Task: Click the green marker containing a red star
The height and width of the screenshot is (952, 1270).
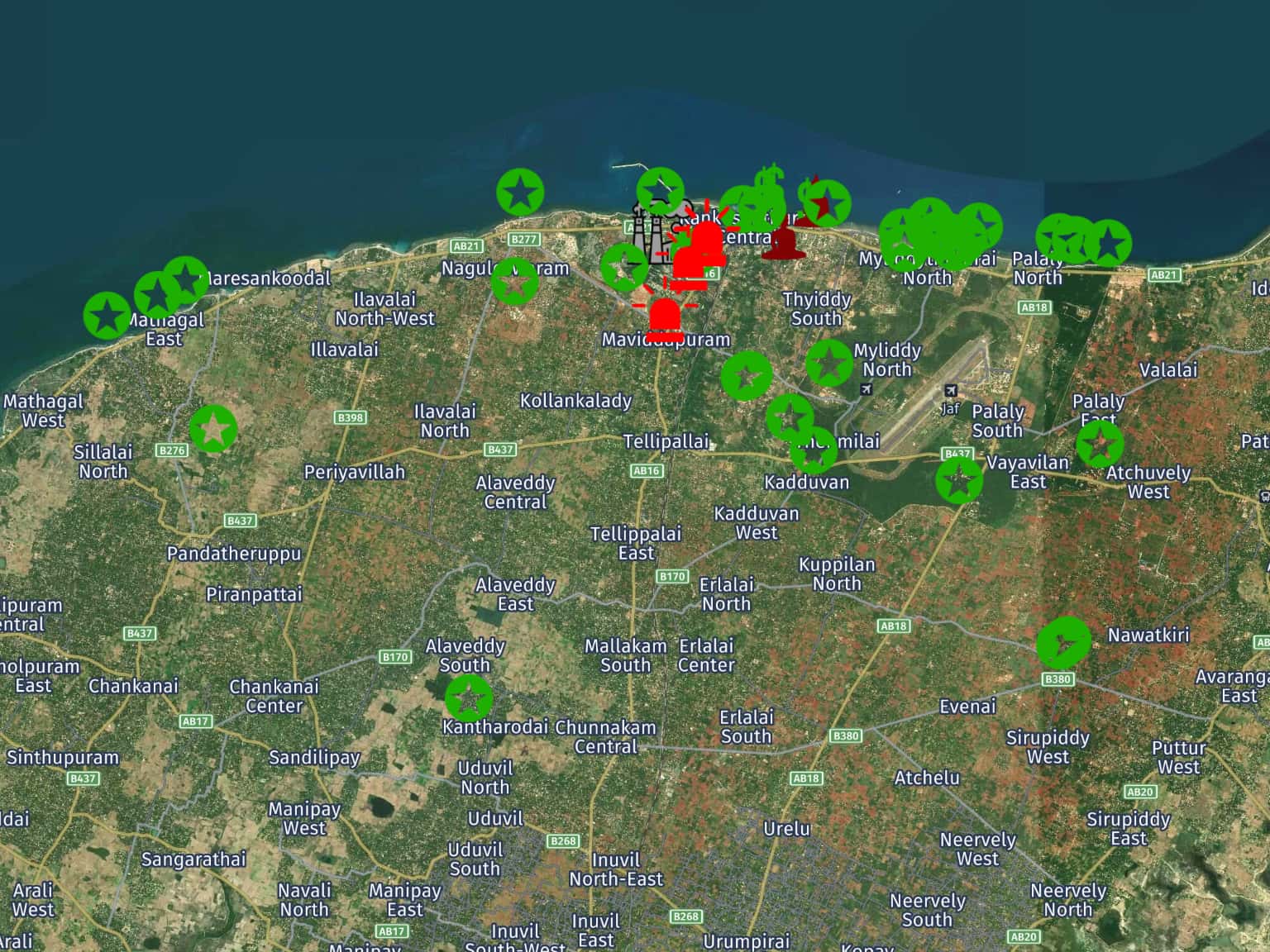Action: 826,202
